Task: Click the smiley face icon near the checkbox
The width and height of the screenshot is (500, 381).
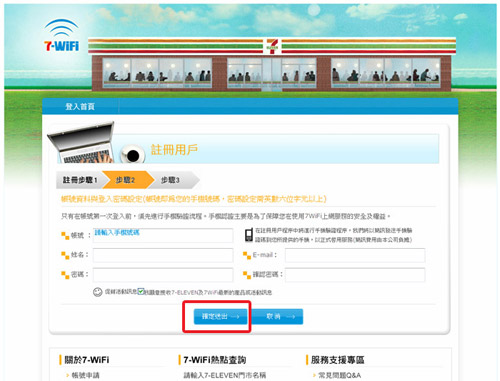Action: coord(97,292)
